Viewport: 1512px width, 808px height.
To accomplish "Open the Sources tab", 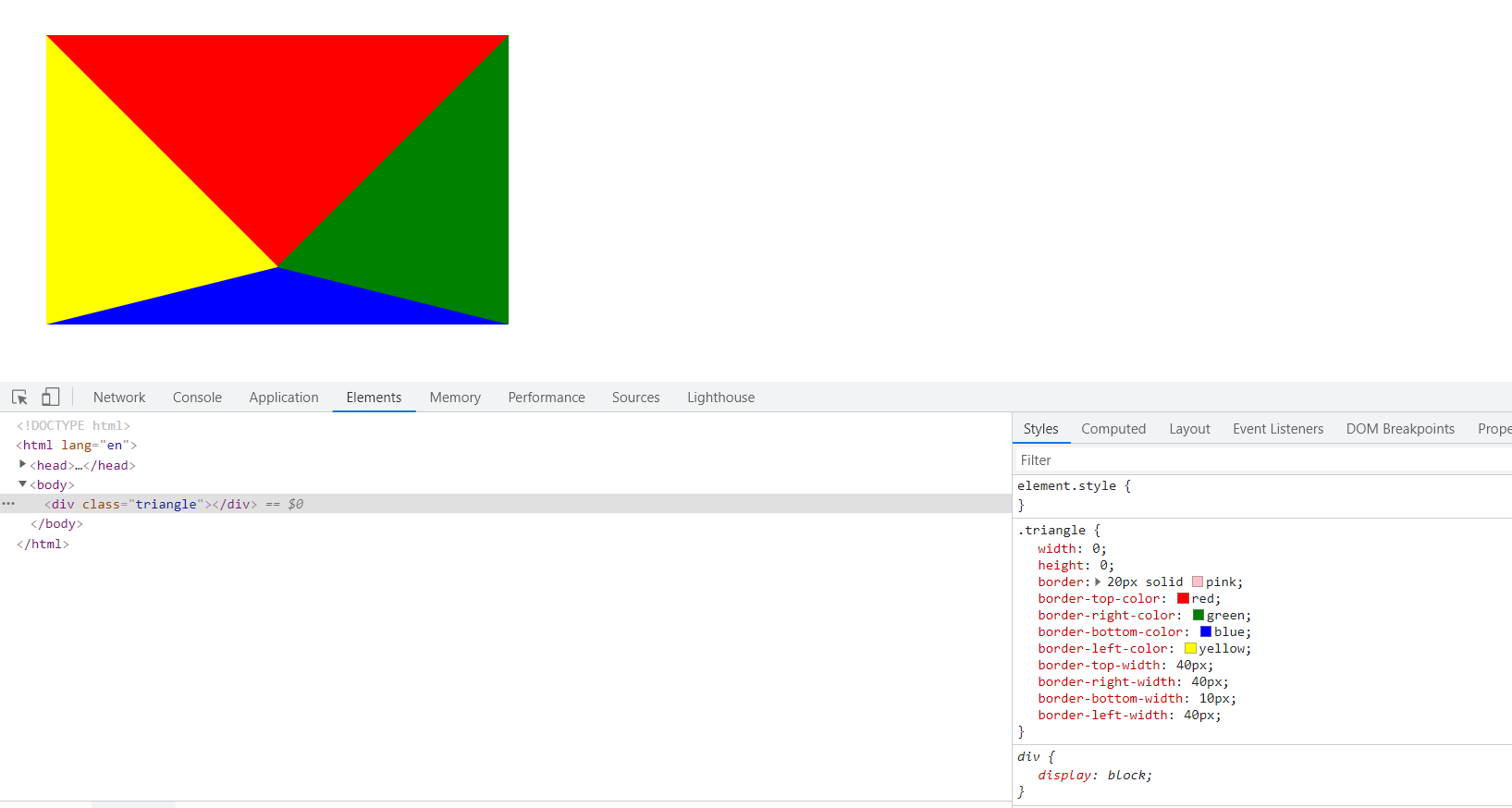I will tap(636, 398).
